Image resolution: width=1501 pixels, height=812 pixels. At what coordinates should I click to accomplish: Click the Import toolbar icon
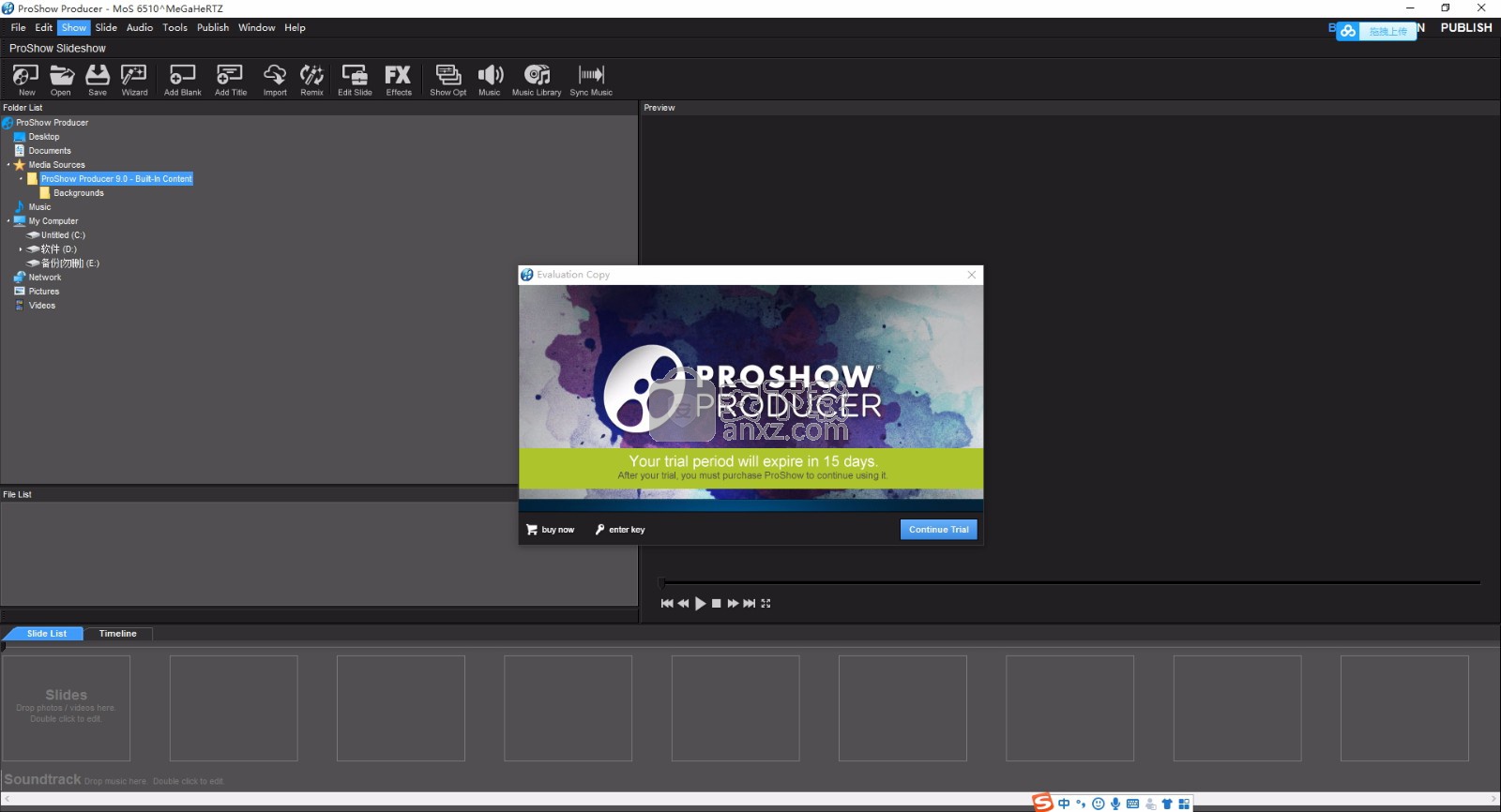click(x=275, y=80)
